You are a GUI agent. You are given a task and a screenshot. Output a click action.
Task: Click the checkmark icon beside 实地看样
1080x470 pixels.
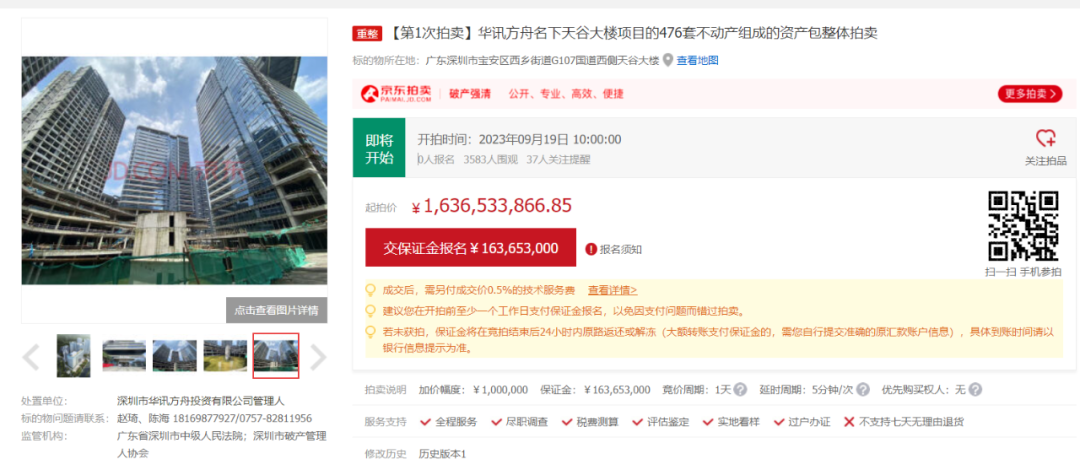pos(708,422)
